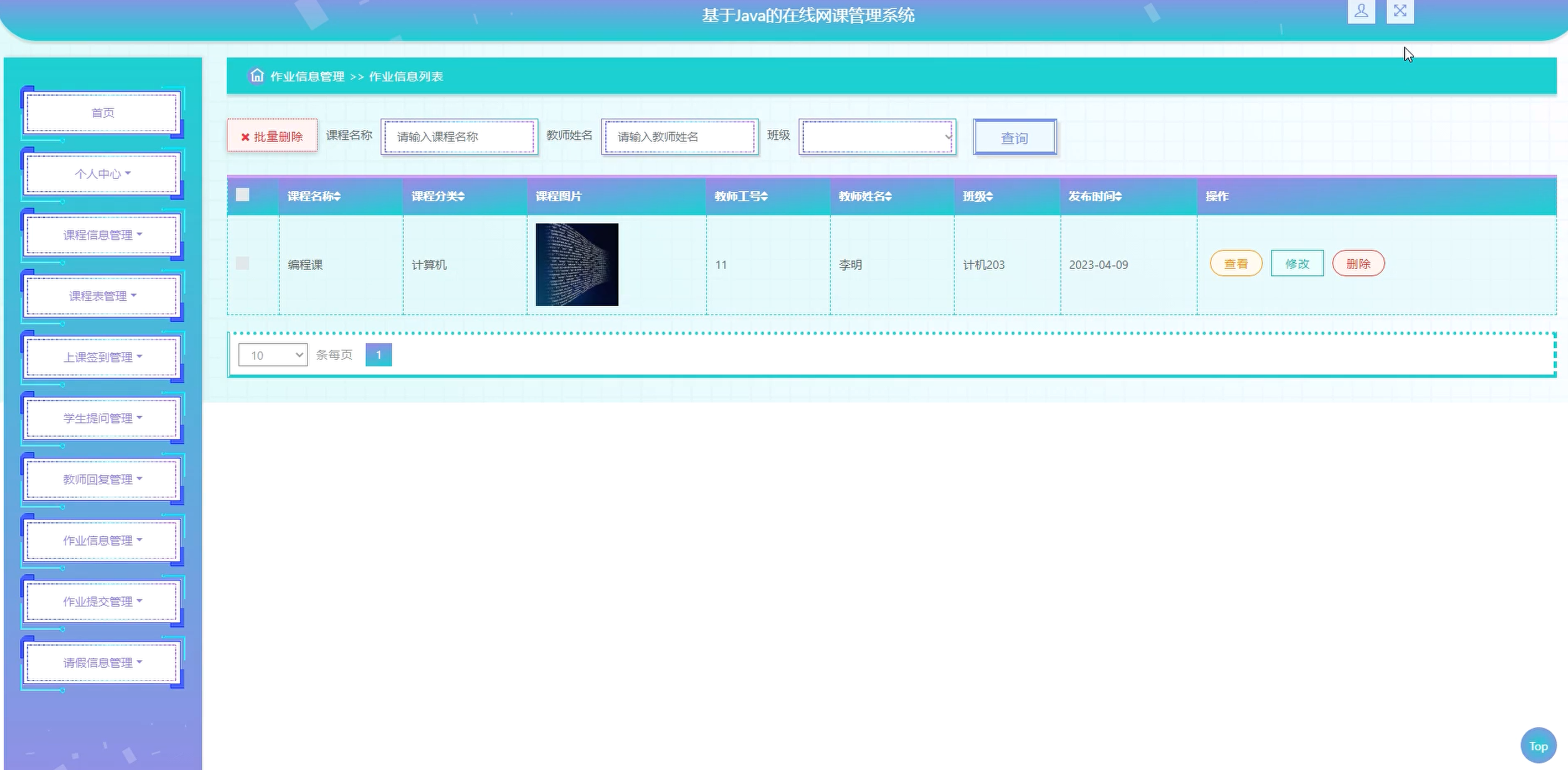This screenshot has width=1568, height=770.
Task: Go to 首页 in the sidebar
Action: (x=102, y=113)
